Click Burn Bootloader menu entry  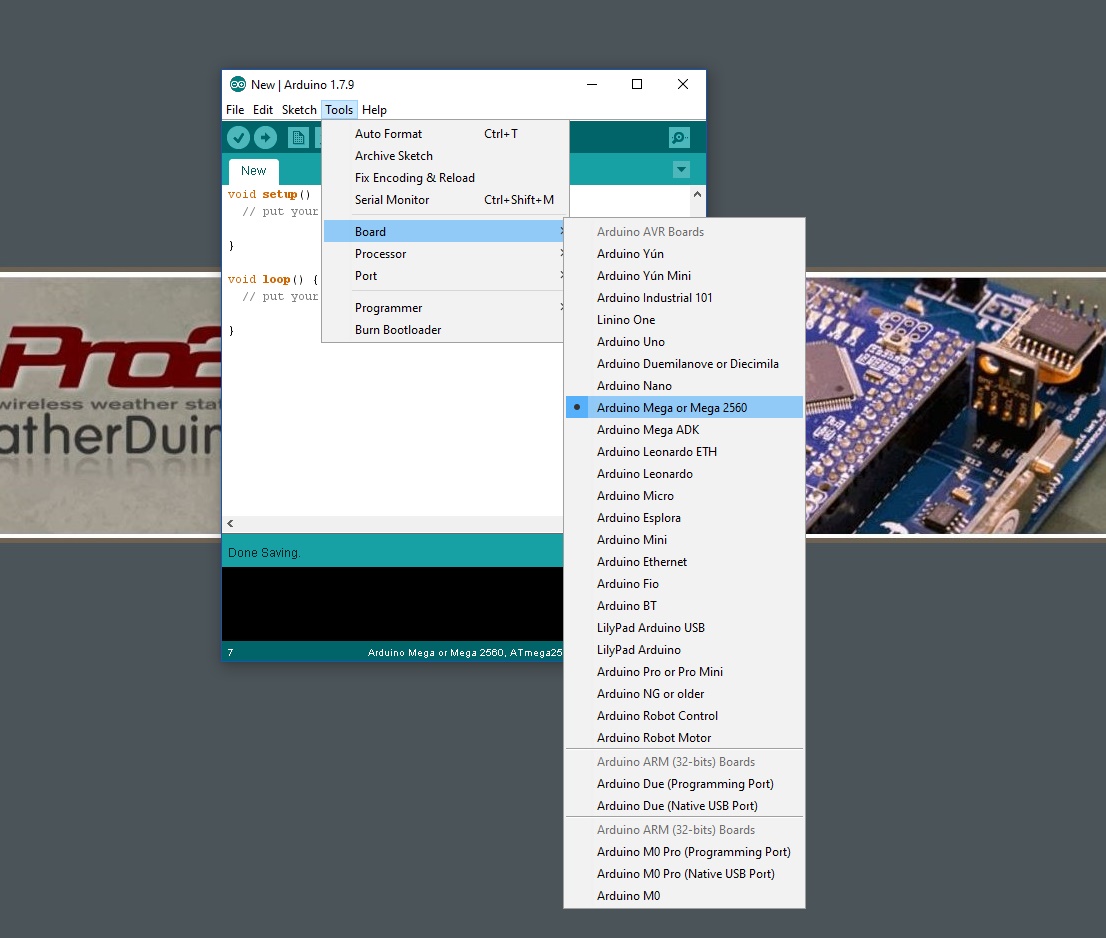tap(397, 330)
